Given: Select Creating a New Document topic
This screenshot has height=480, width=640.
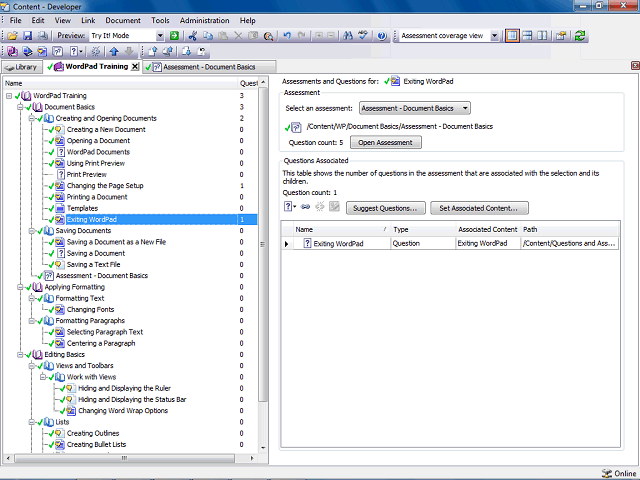Looking at the screenshot, I should pyautogui.click(x=106, y=129).
